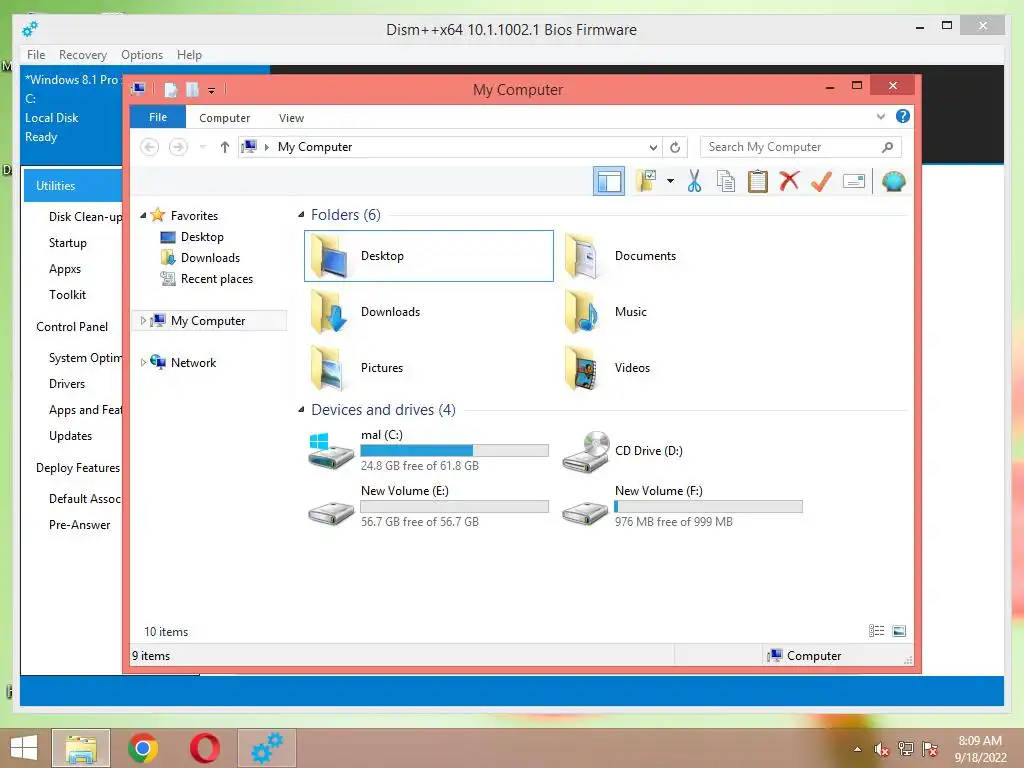
Task: Select My Computer in navigation pane
Action: coord(208,321)
